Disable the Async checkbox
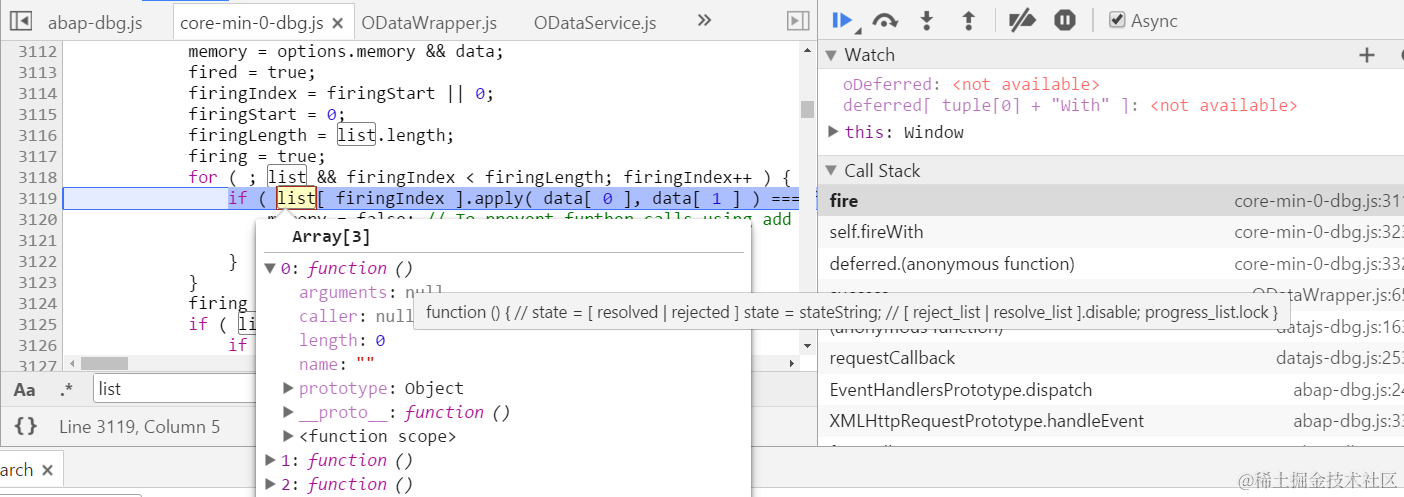Image resolution: width=1404 pixels, height=497 pixels. coord(1117,20)
